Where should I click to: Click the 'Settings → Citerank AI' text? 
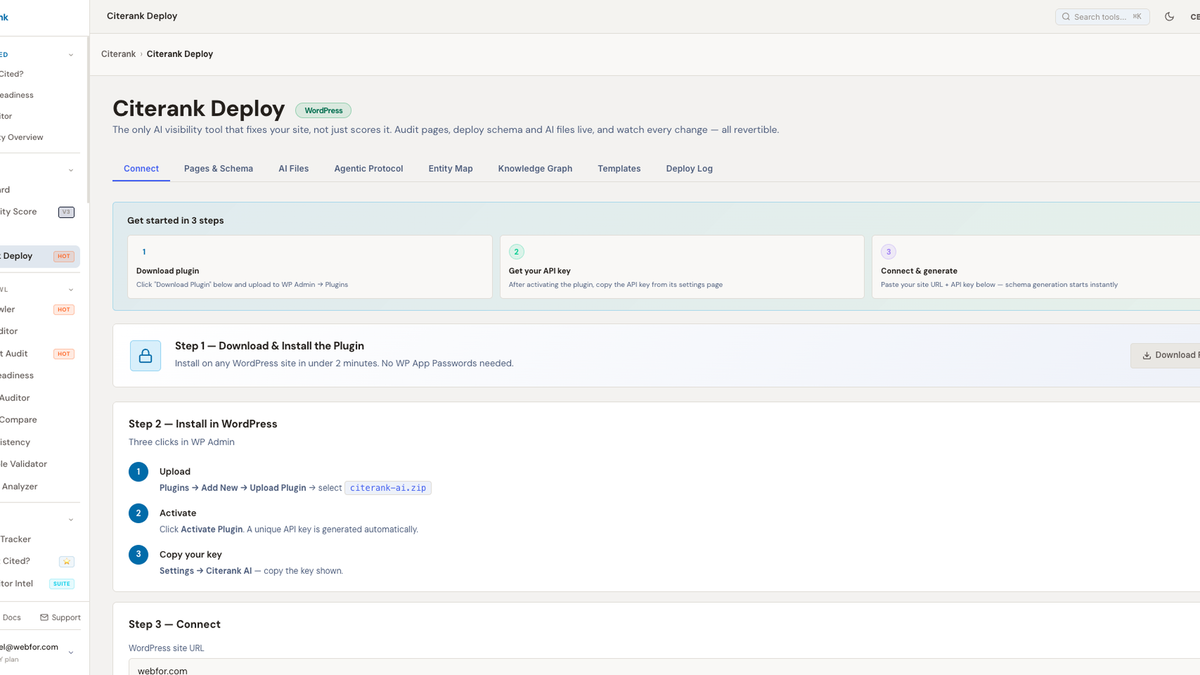(x=206, y=571)
